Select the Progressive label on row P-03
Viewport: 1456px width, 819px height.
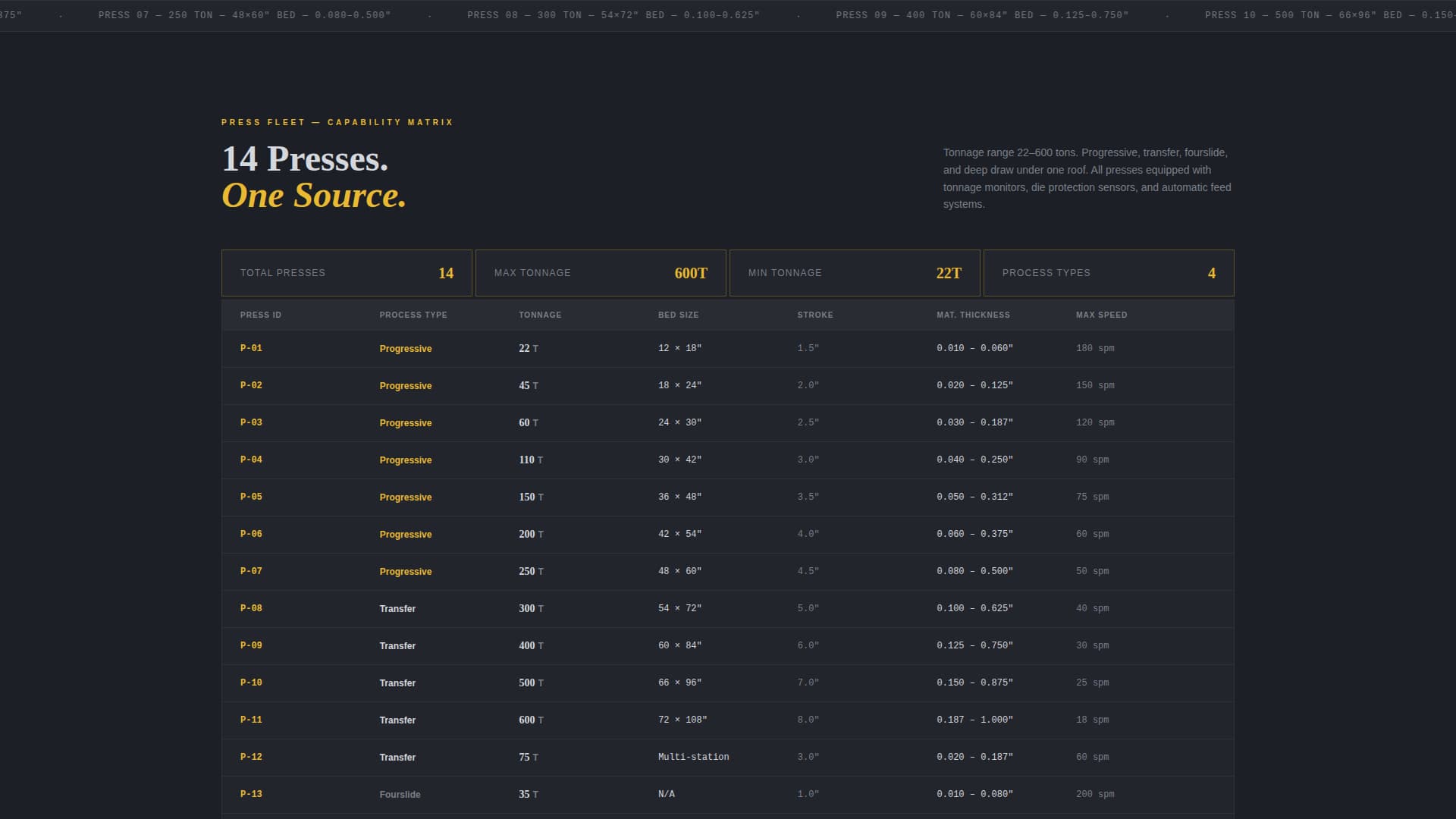coord(406,422)
